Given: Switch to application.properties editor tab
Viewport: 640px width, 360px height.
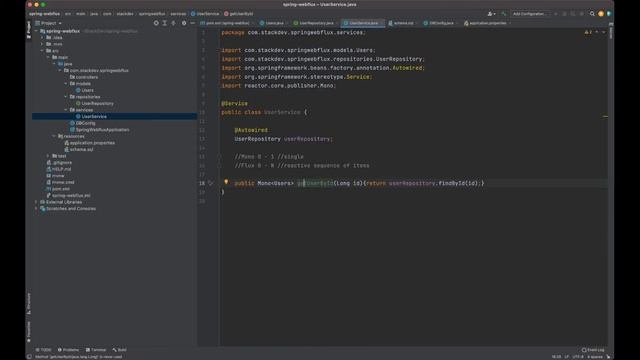Looking at the screenshot, I should click(487, 23).
